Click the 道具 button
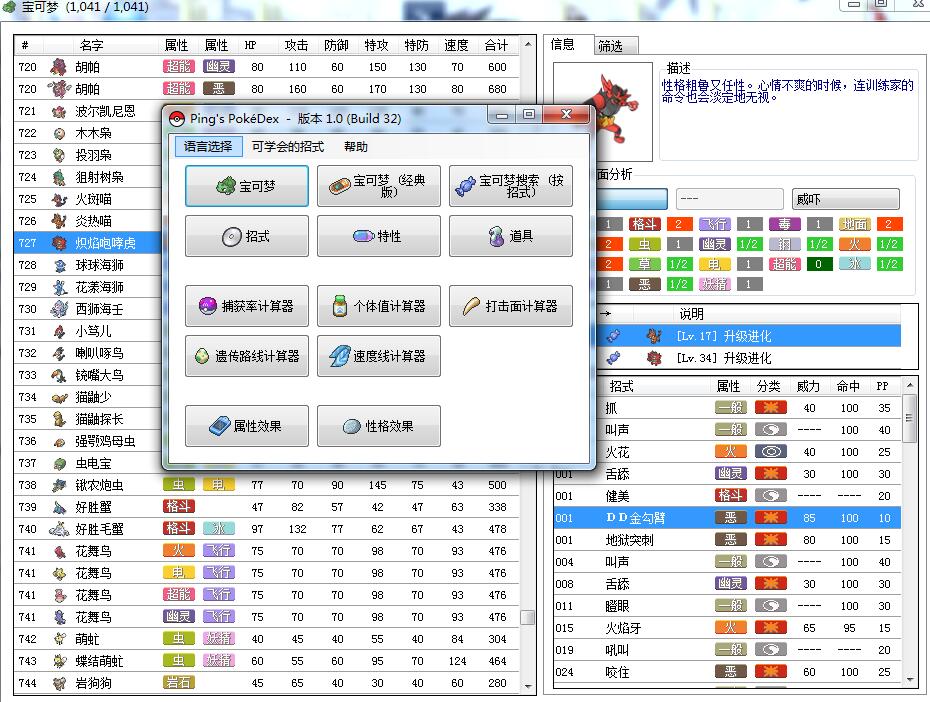 pos(511,236)
